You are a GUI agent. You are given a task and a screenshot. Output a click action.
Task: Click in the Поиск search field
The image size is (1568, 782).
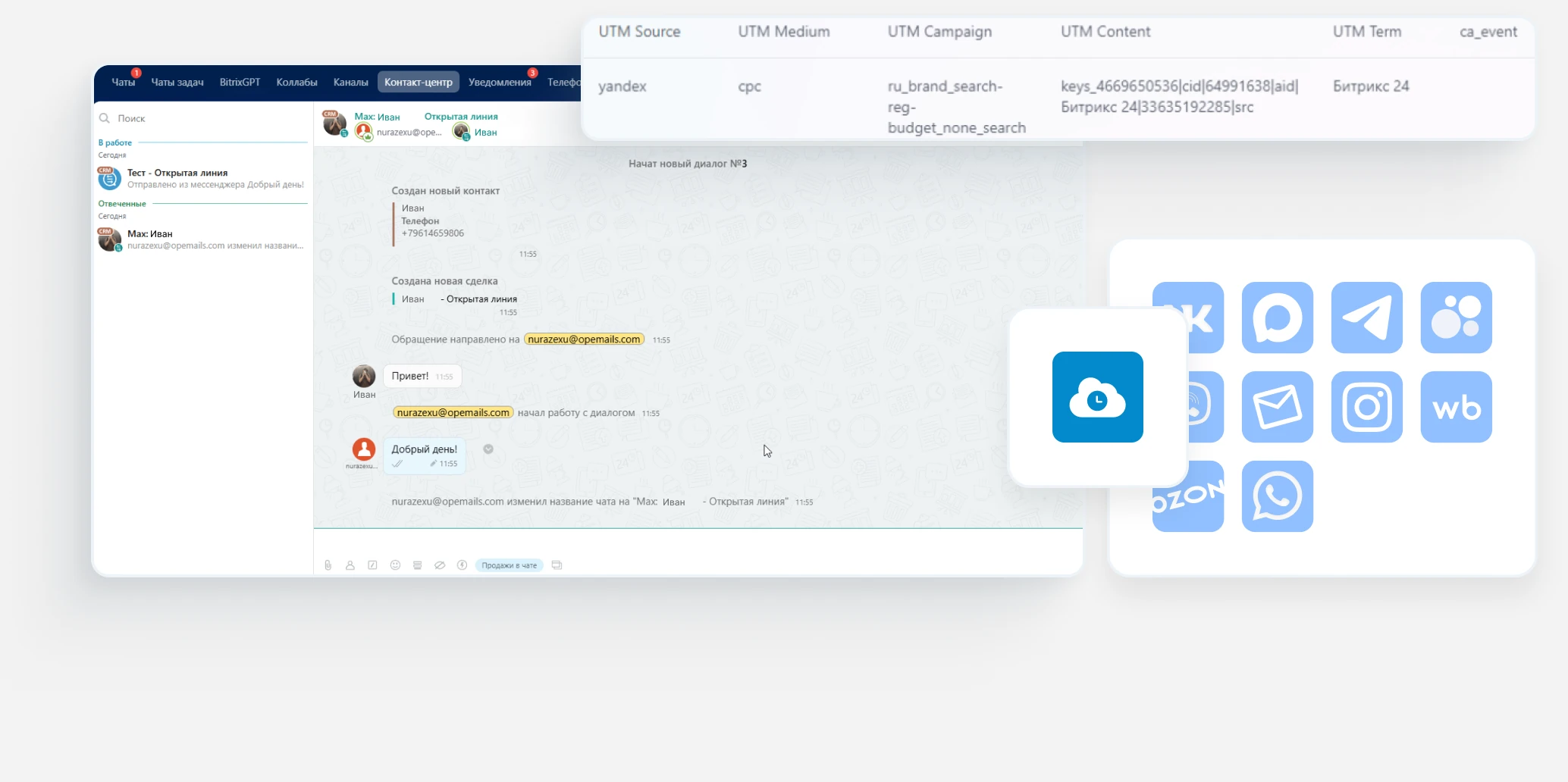205,118
